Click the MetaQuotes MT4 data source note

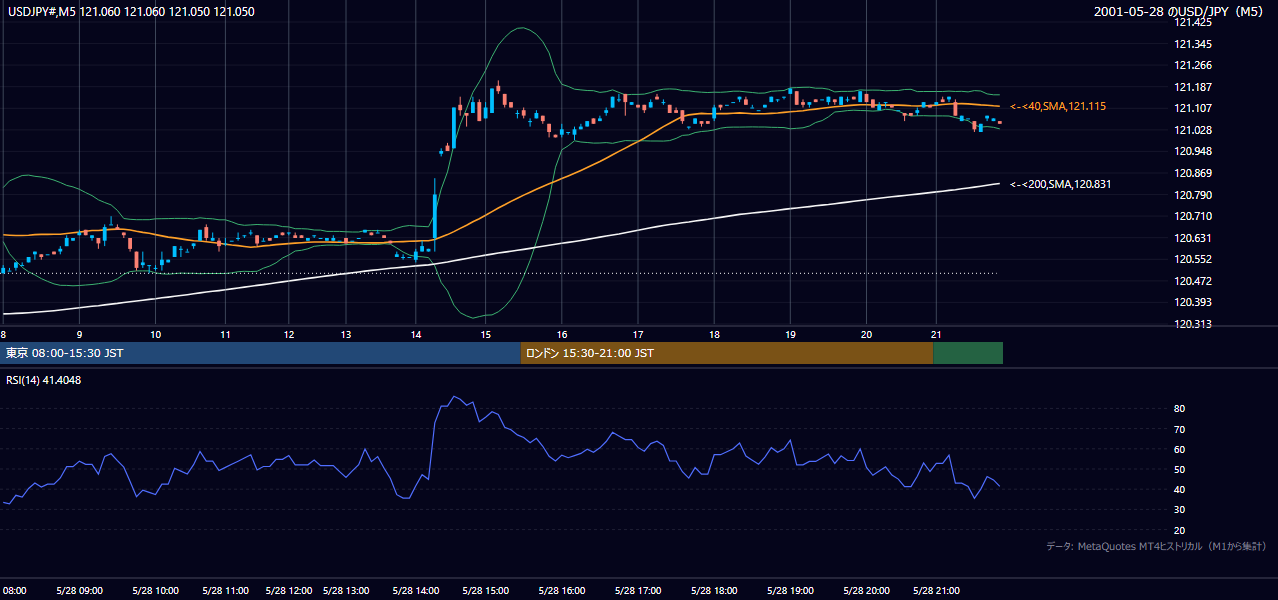point(1156,546)
